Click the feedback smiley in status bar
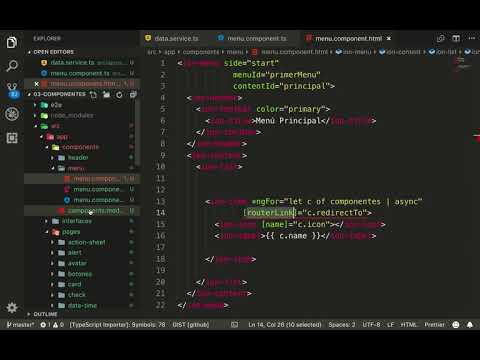The height and width of the screenshot is (360, 480). coord(456,325)
